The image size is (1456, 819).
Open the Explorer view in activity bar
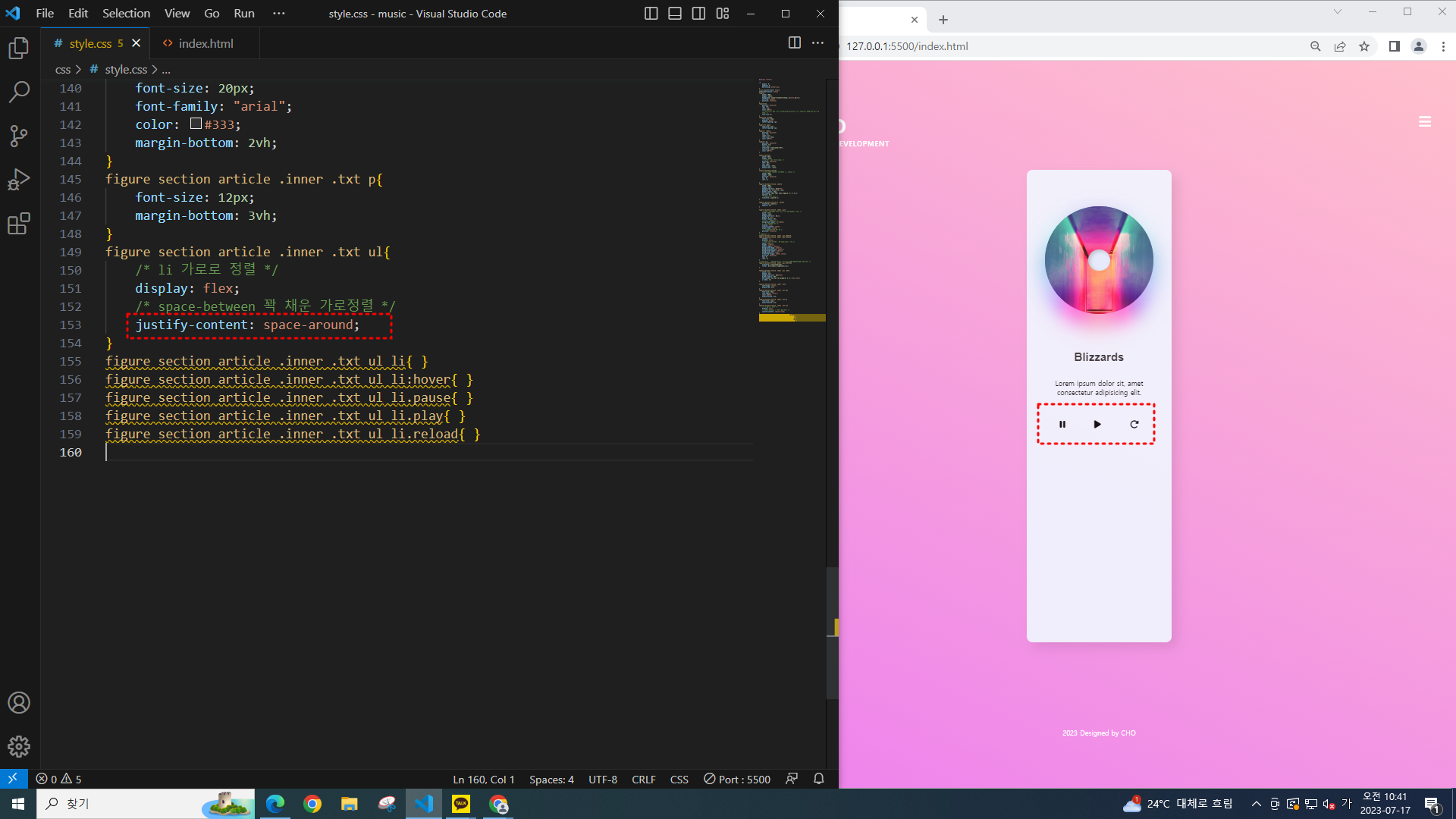(19, 49)
